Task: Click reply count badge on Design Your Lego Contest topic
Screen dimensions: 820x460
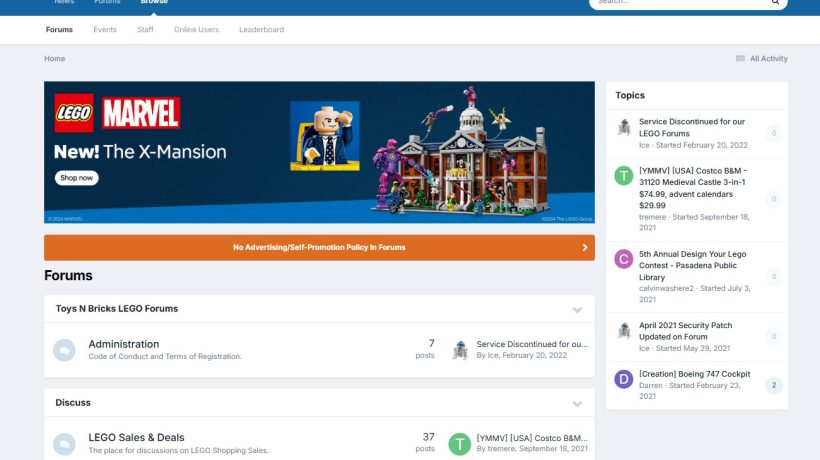Action: 774,277
